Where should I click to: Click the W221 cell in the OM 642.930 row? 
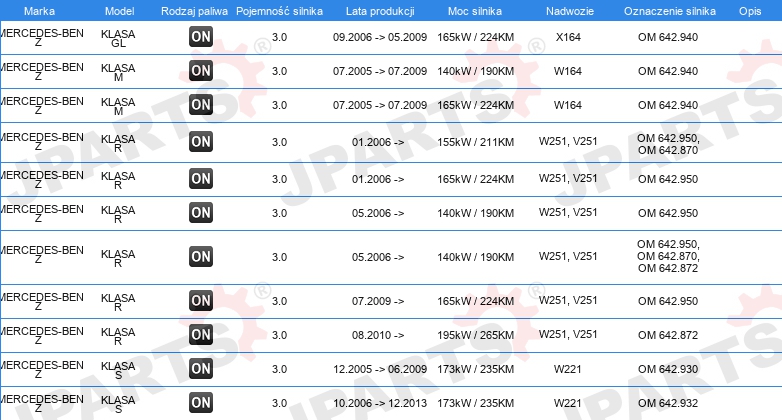point(568,369)
